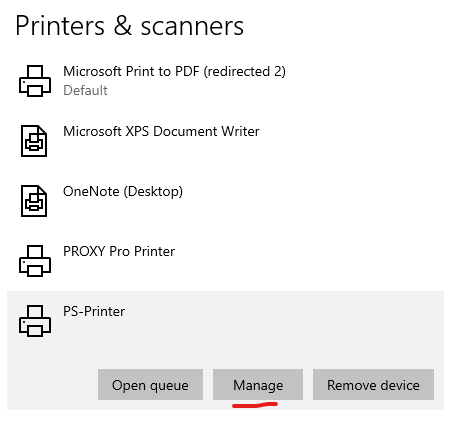Image resolution: width=463 pixels, height=431 pixels.
Task: Click the word Printers in the page title
Action: pyautogui.click(x=60, y=26)
